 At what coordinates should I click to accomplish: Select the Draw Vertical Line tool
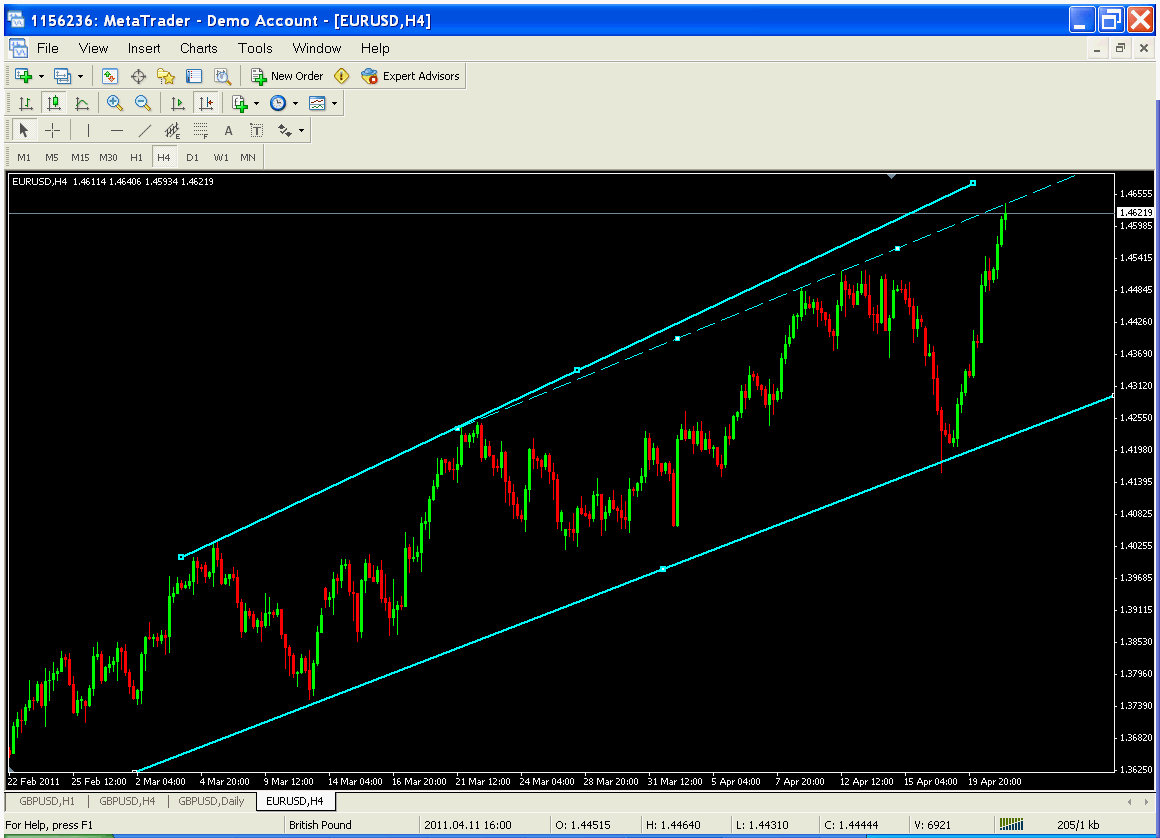[x=89, y=130]
